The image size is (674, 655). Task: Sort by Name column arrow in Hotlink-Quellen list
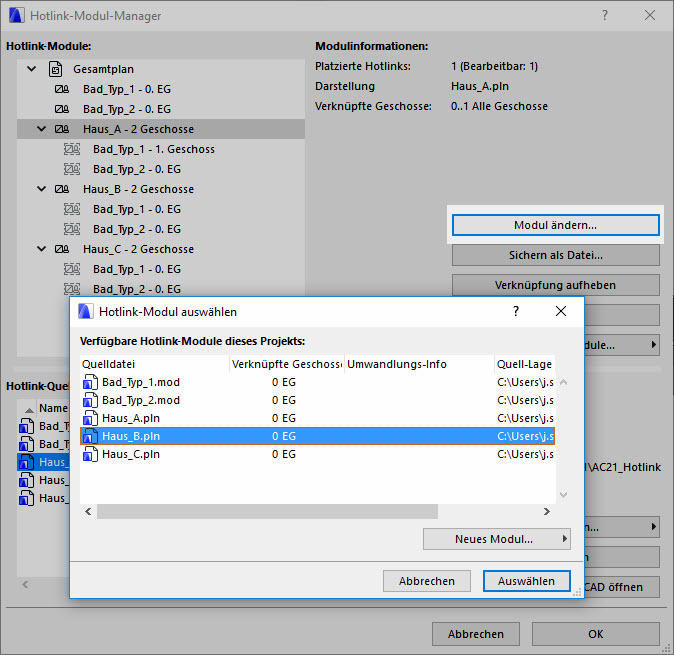pos(29,410)
